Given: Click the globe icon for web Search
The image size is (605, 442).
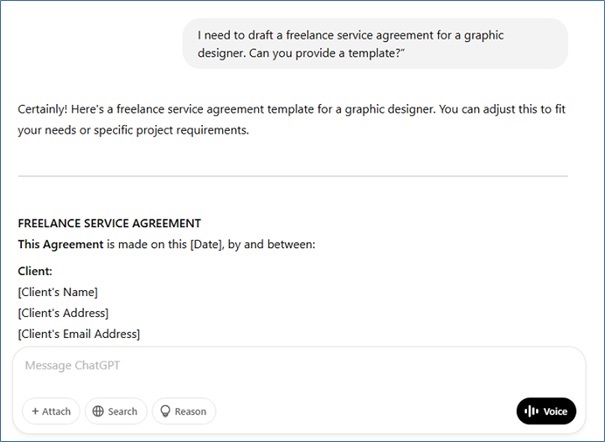Looking at the screenshot, I should tap(98, 411).
